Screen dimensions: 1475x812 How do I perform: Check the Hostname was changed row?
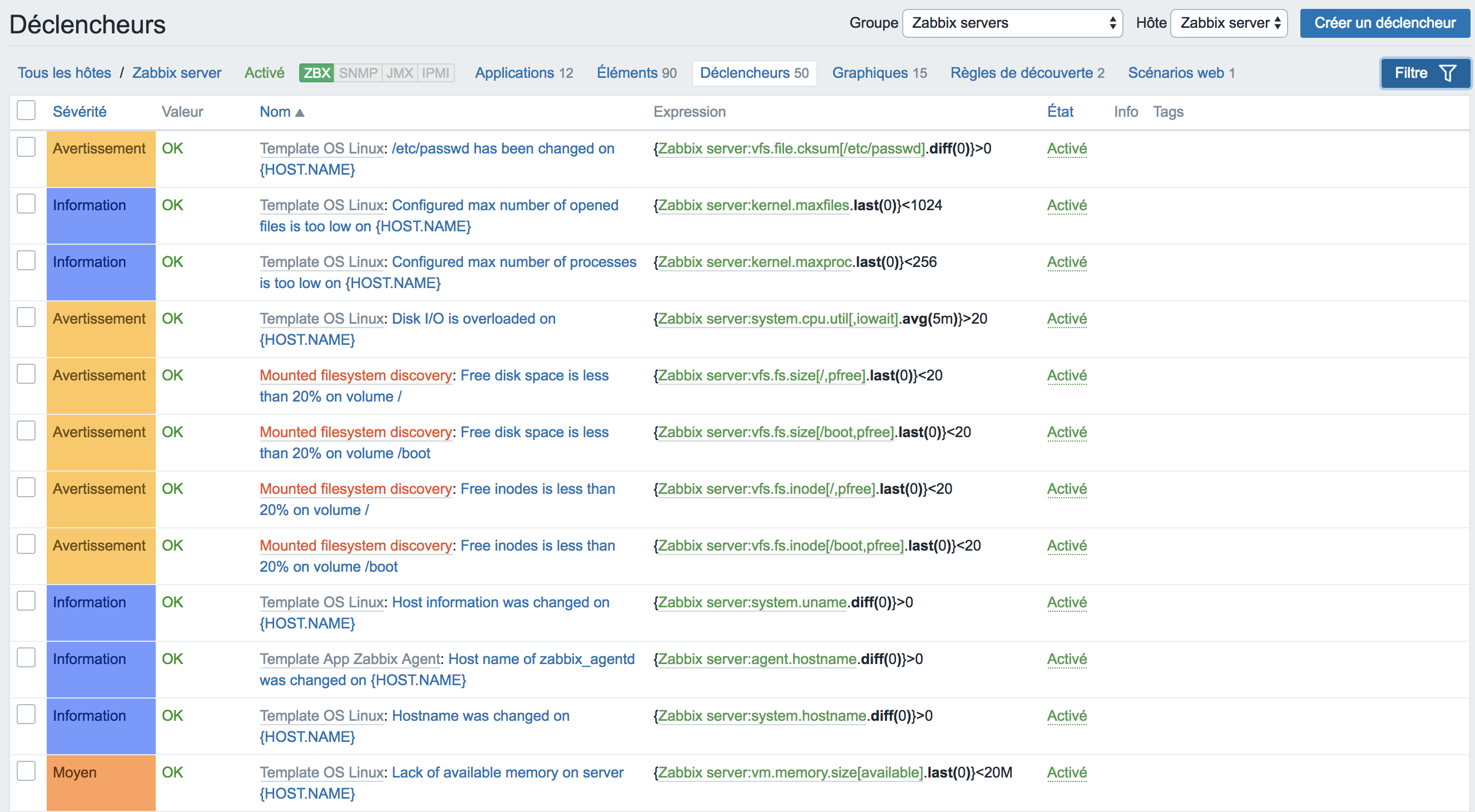pyautogui.click(x=26, y=714)
